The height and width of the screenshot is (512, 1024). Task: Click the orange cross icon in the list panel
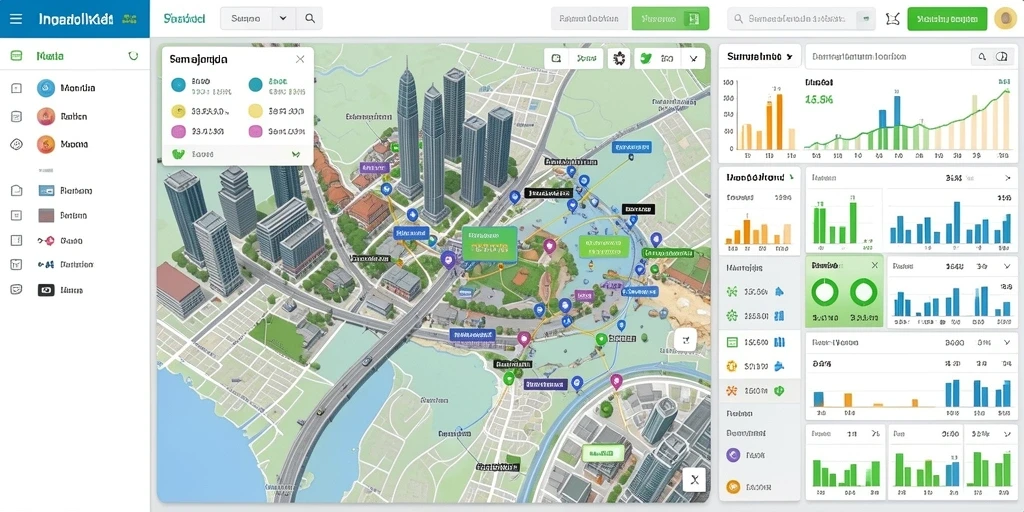click(732, 391)
